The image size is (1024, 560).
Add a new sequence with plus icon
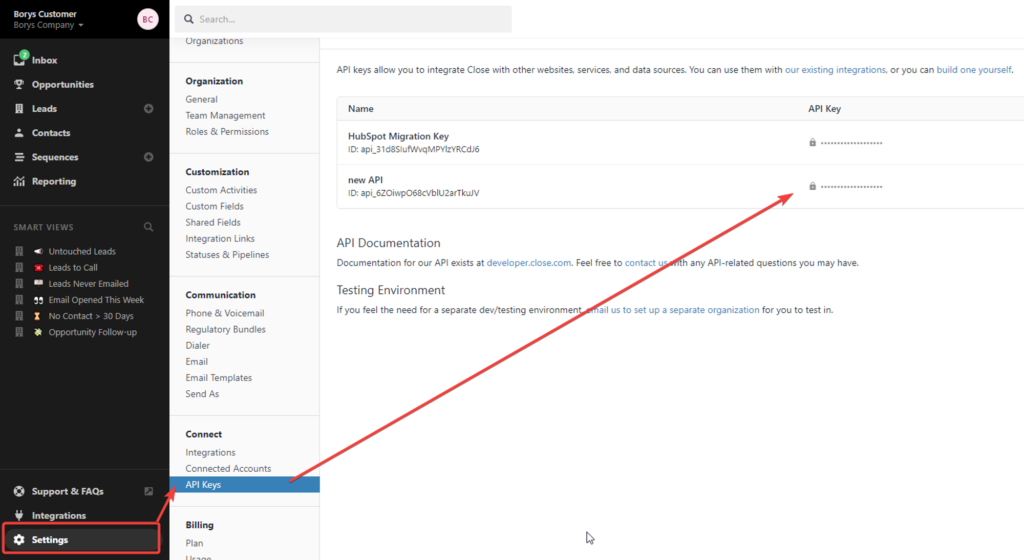pyautogui.click(x=148, y=157)
